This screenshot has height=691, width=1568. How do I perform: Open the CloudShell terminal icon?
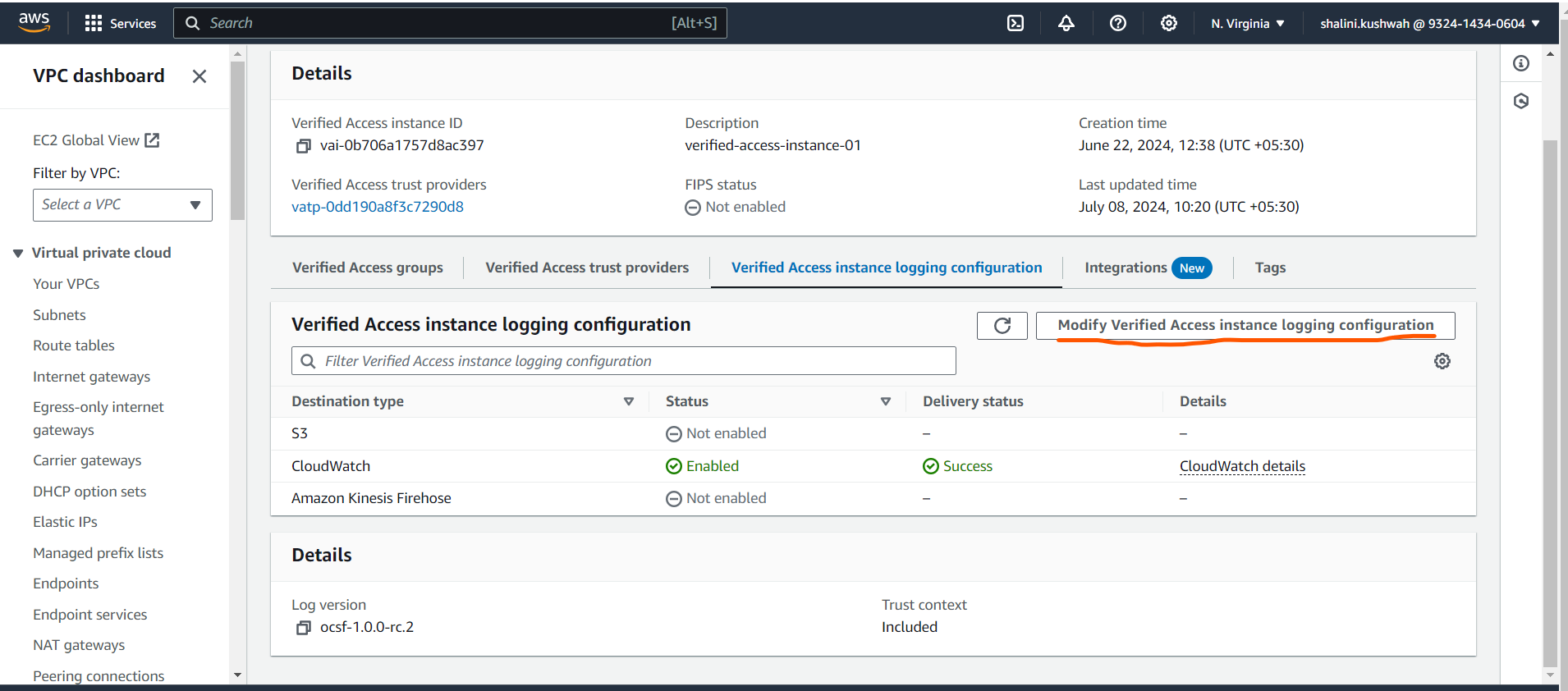[x=1016, y=23]
